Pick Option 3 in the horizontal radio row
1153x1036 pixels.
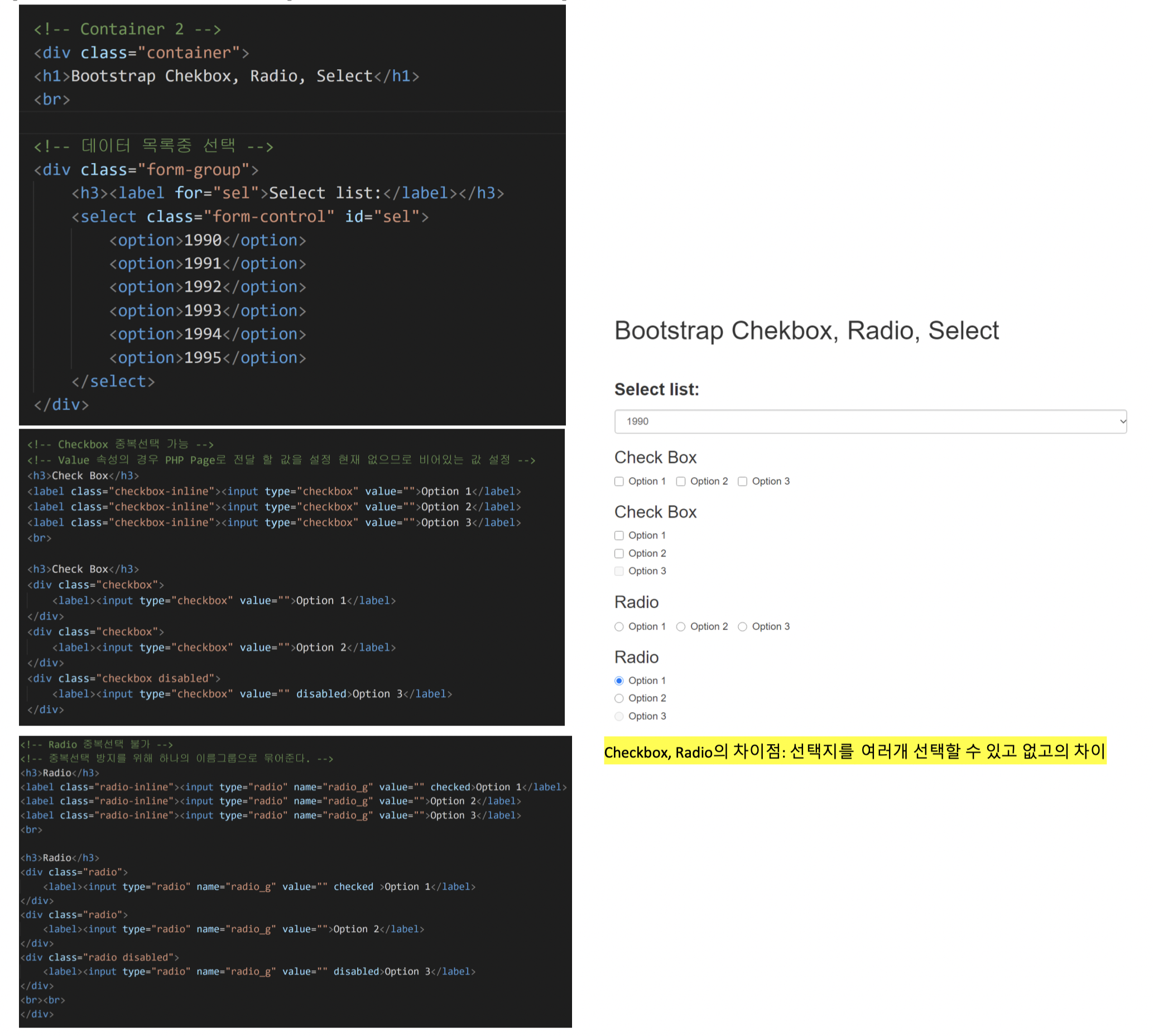pyautogui.click(x=743, y=627)
